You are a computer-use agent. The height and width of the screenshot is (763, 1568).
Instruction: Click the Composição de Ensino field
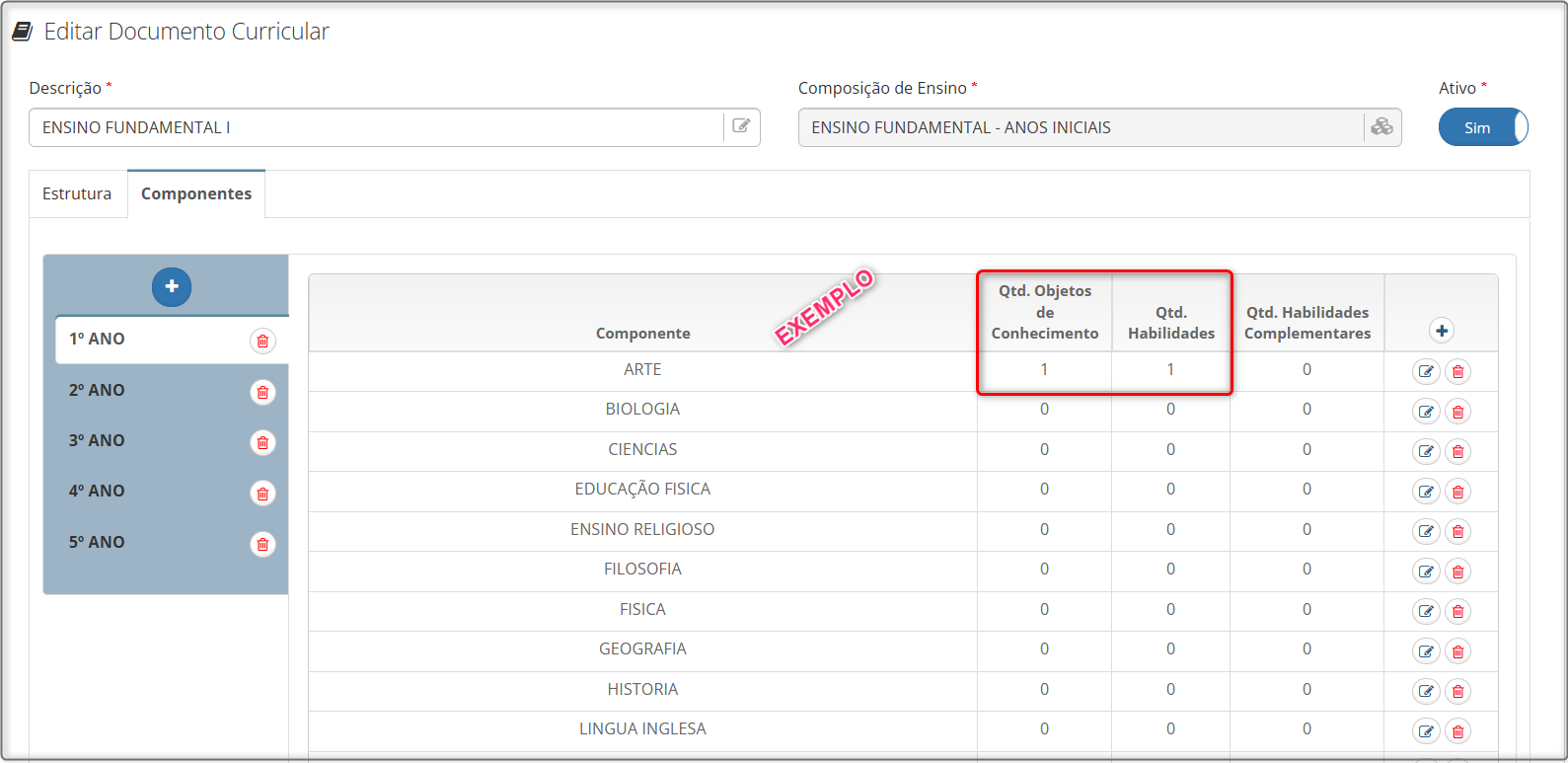(x=1080, y=127)
